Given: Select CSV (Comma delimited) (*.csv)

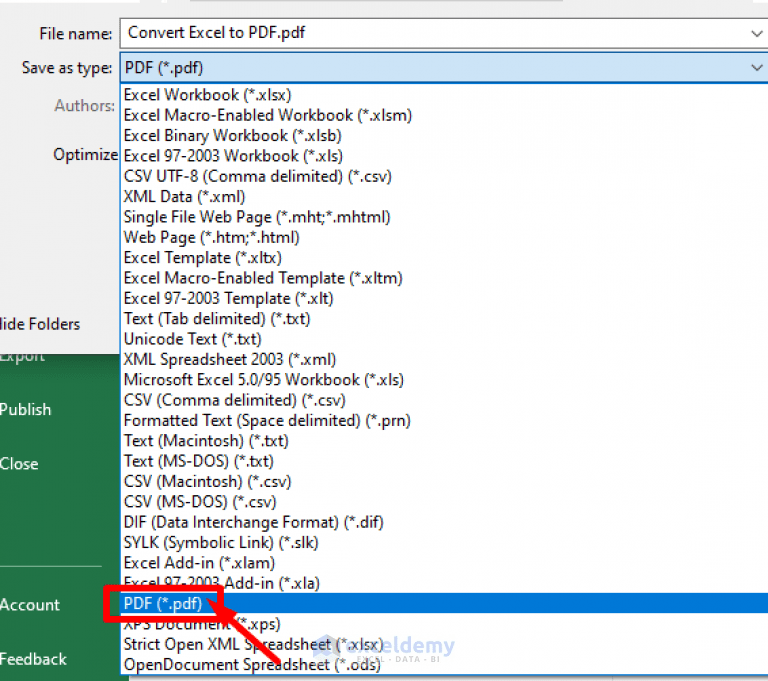Looking at the screenshot, I should coord(444,400).
